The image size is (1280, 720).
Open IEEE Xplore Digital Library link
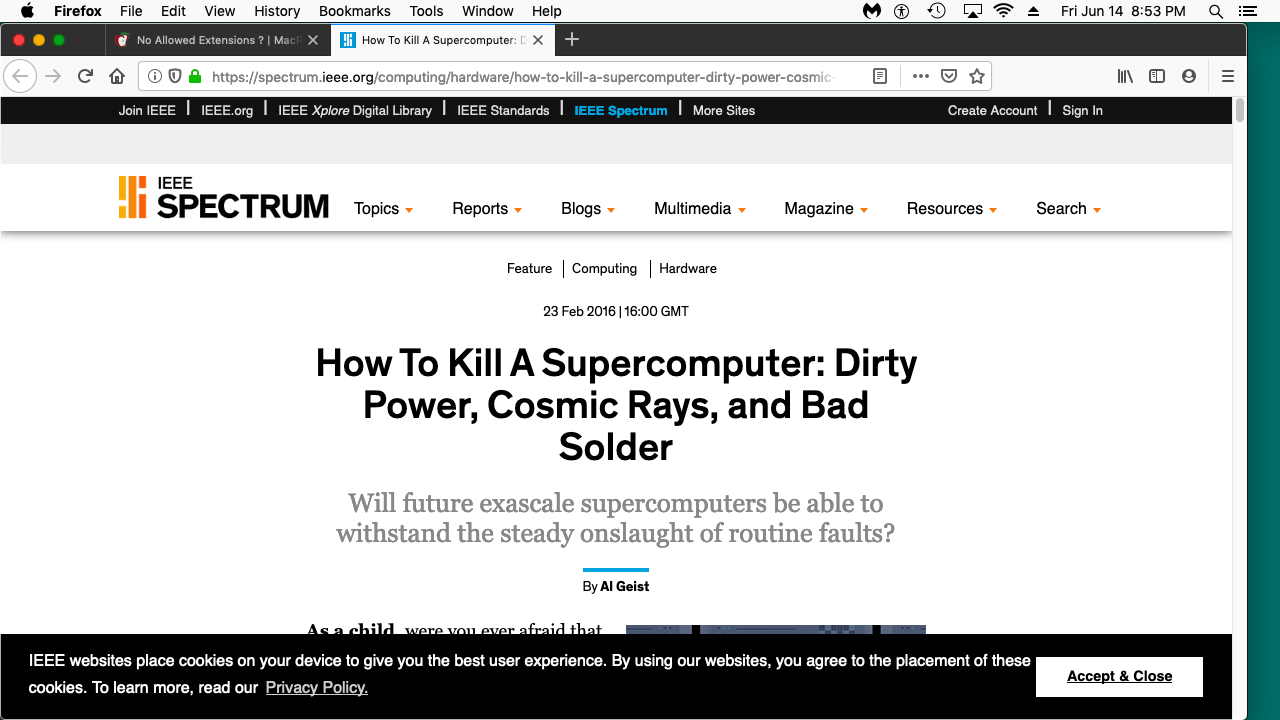(x=355, y=110)
